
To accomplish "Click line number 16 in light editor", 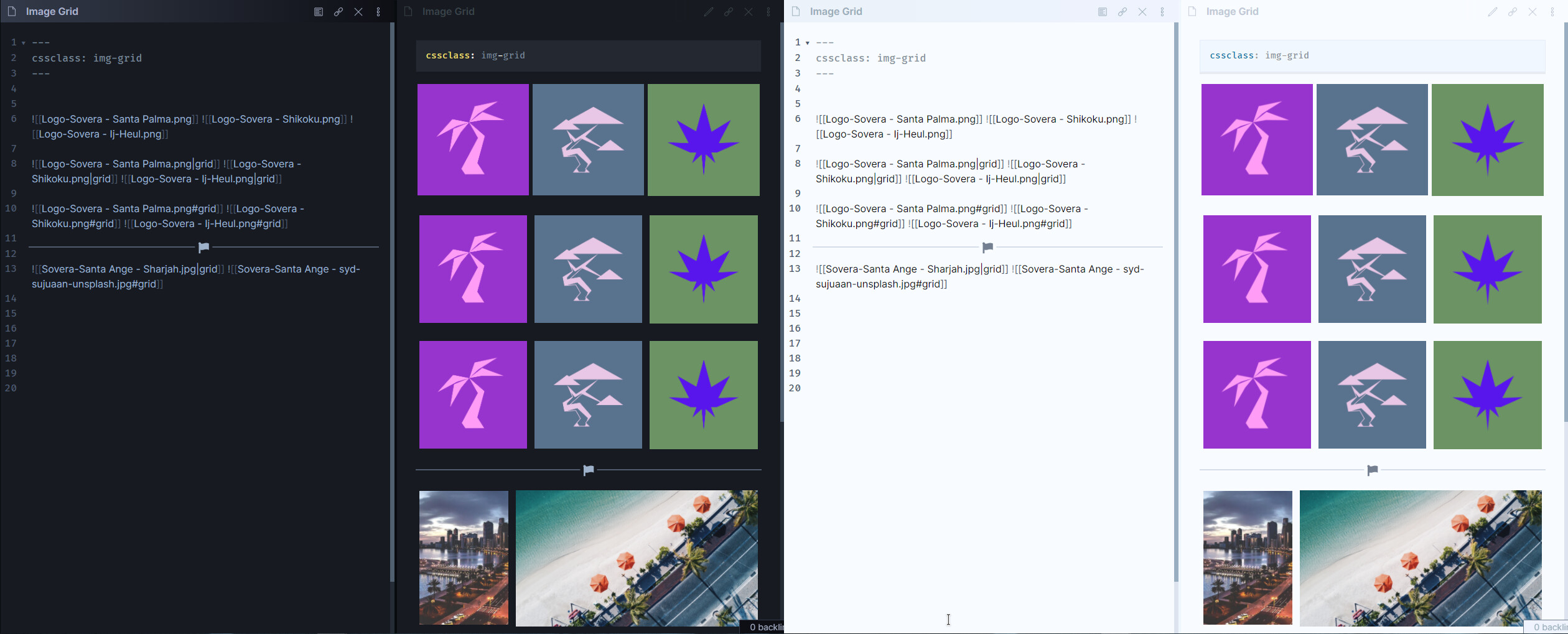I will (x=795, y=329).
